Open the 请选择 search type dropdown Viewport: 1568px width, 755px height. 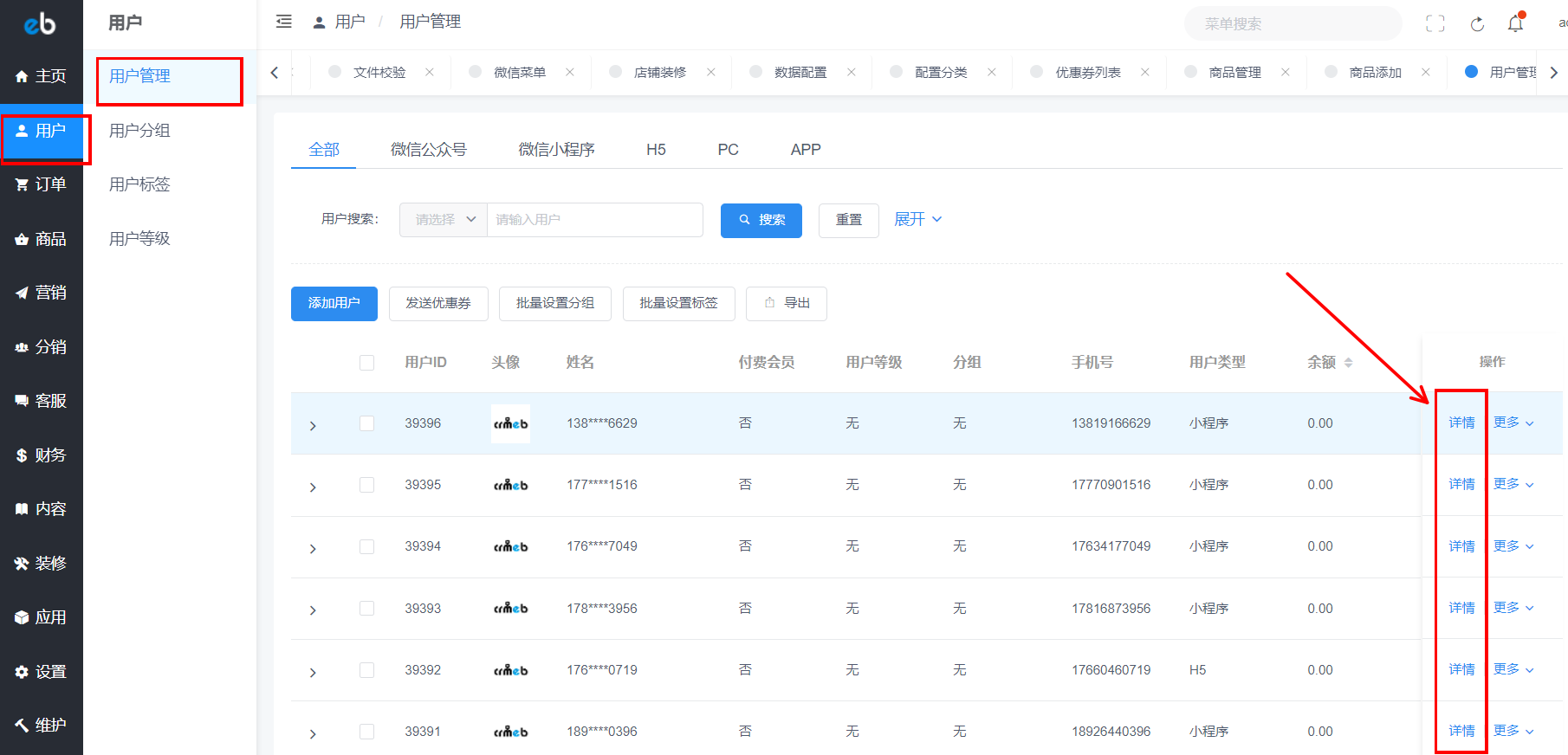[444, 220]
